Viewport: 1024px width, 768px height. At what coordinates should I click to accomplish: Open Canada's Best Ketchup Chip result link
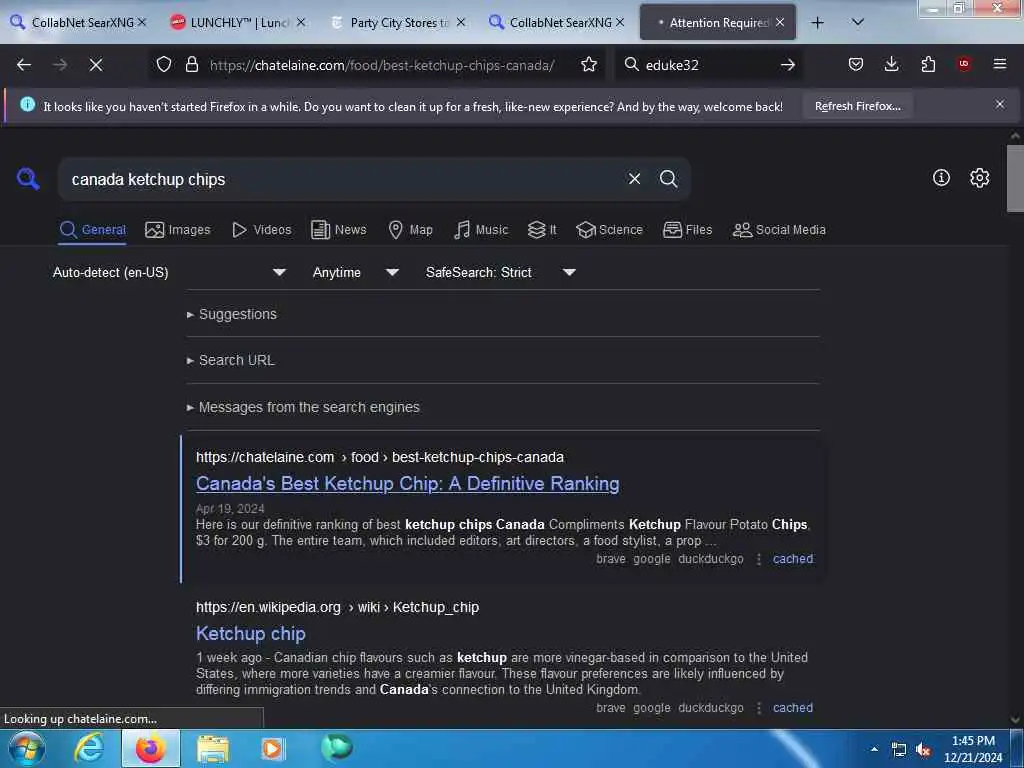408,484
